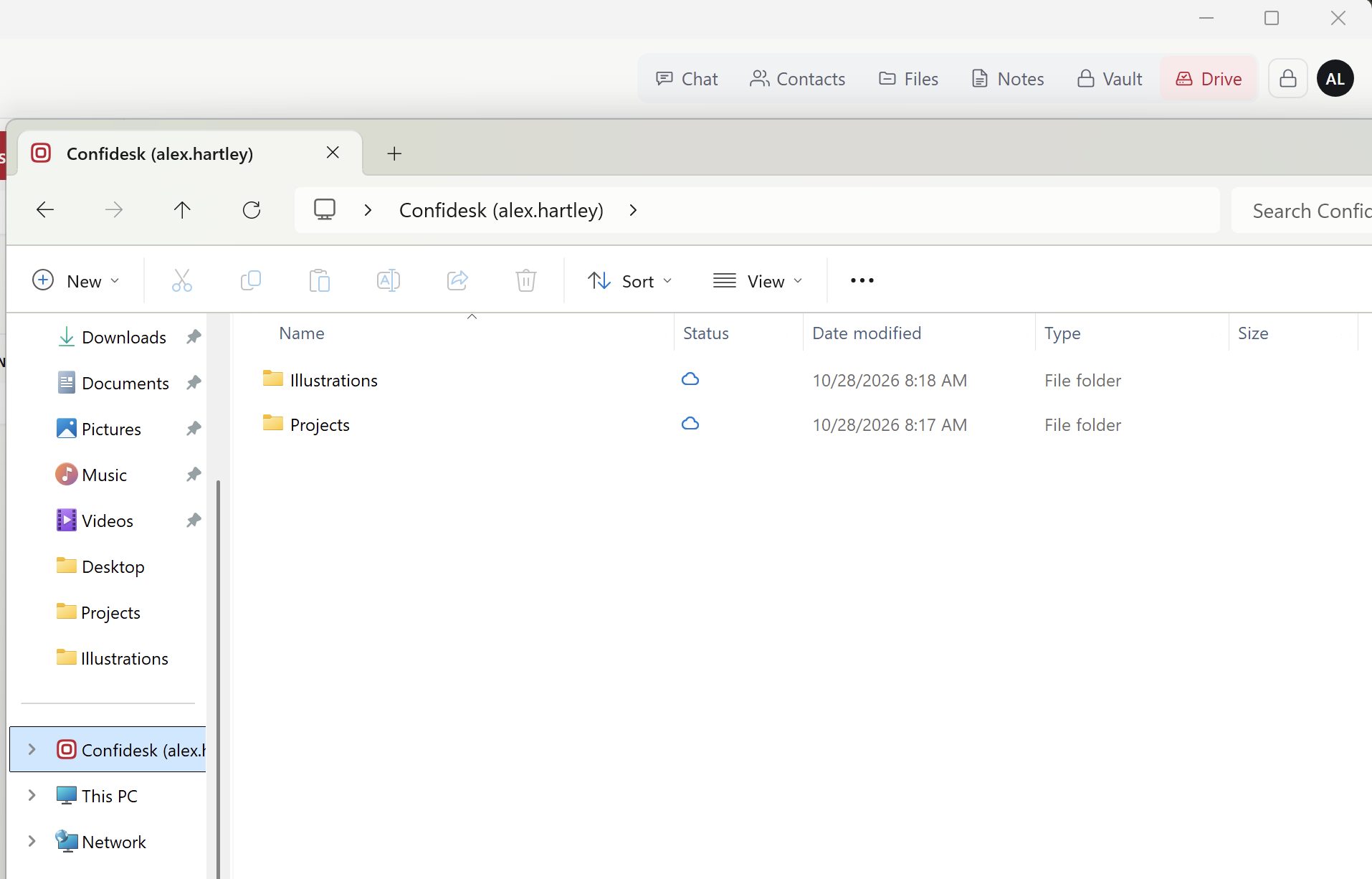Unpin Pictures using its pin icon
The width and height of the screenshot is (1372, 879).
pyautogui.click(x=194, y=428)
